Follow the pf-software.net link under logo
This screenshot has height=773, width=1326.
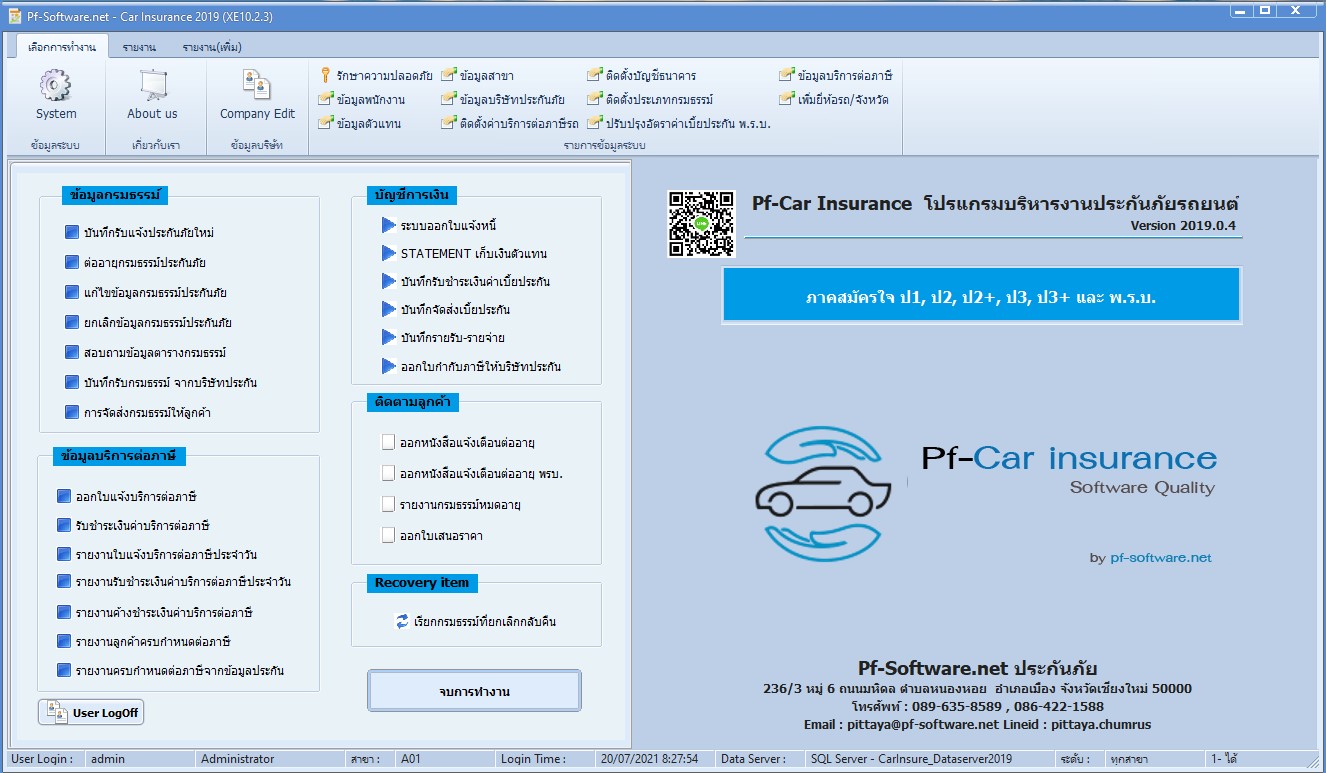pos(1160,558)
